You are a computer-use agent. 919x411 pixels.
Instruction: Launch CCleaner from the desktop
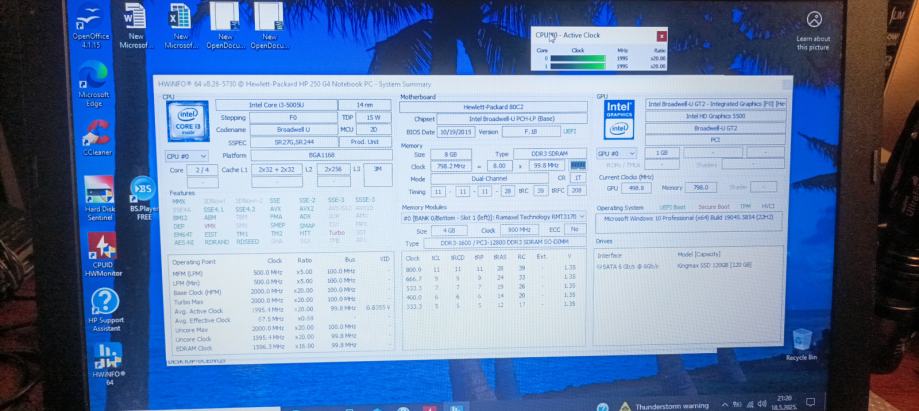pos(97,137)
